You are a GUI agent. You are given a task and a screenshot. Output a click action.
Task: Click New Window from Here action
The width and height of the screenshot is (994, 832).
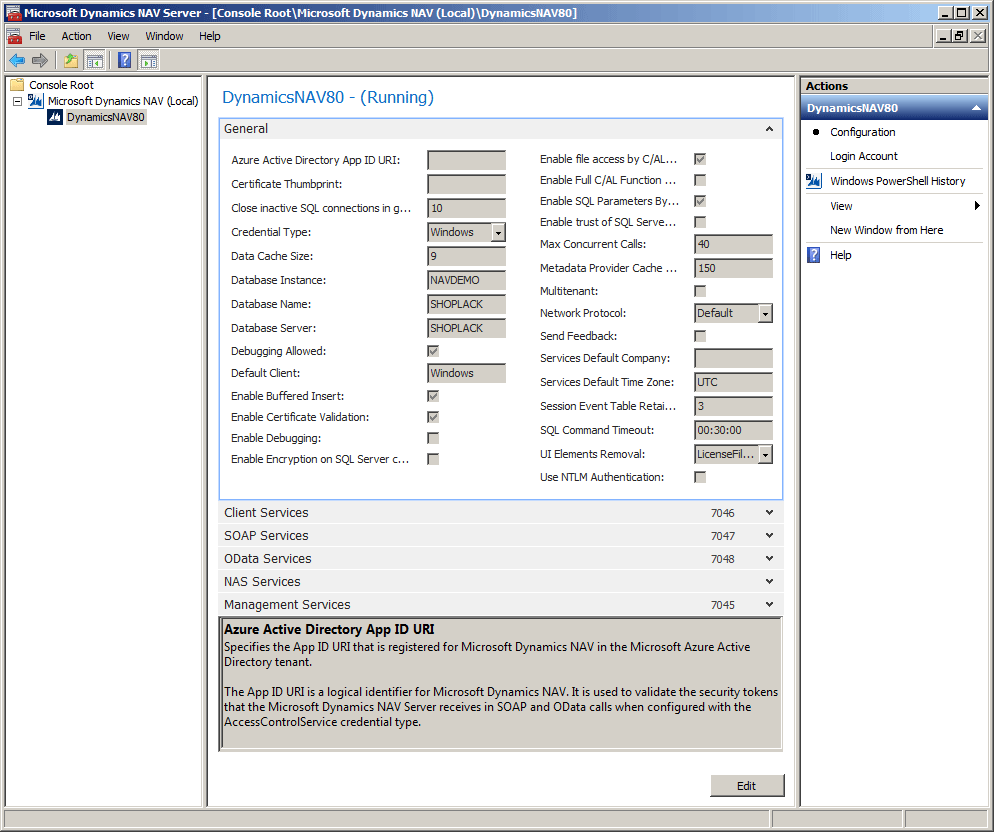(x=886, y=230)
